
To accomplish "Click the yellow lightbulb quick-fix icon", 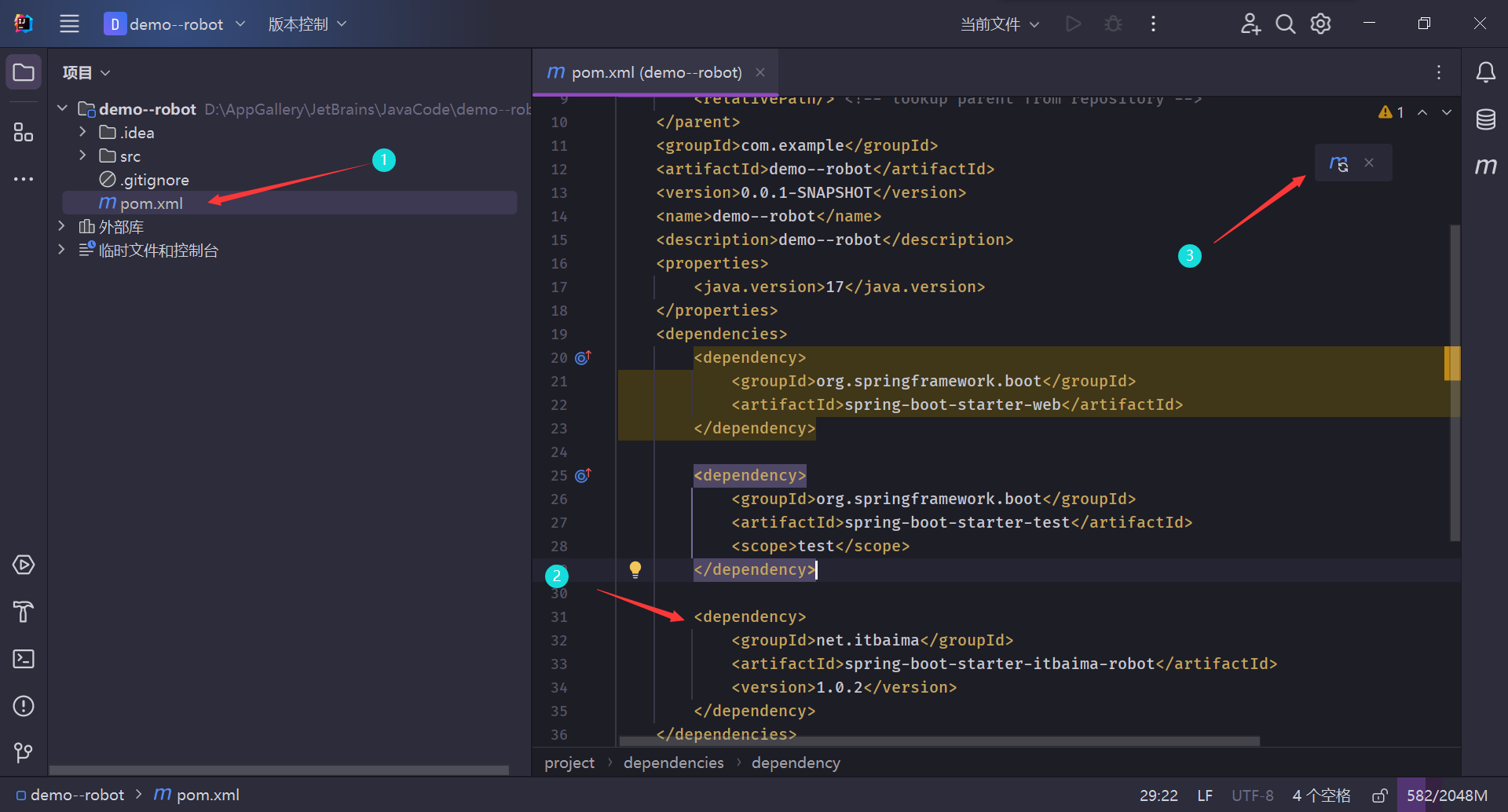I will [635, 569].
